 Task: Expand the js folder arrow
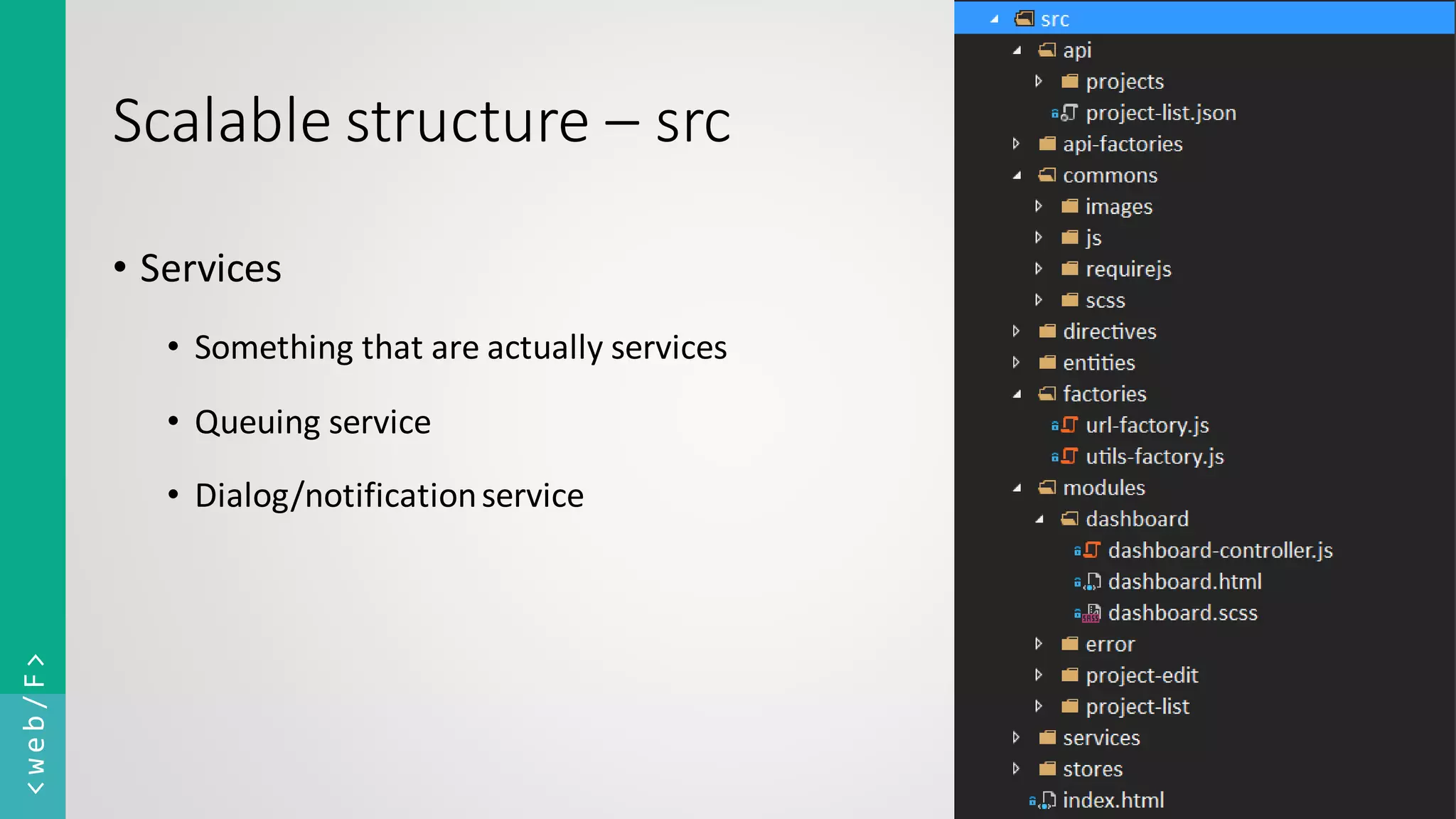coord(1039,237)
